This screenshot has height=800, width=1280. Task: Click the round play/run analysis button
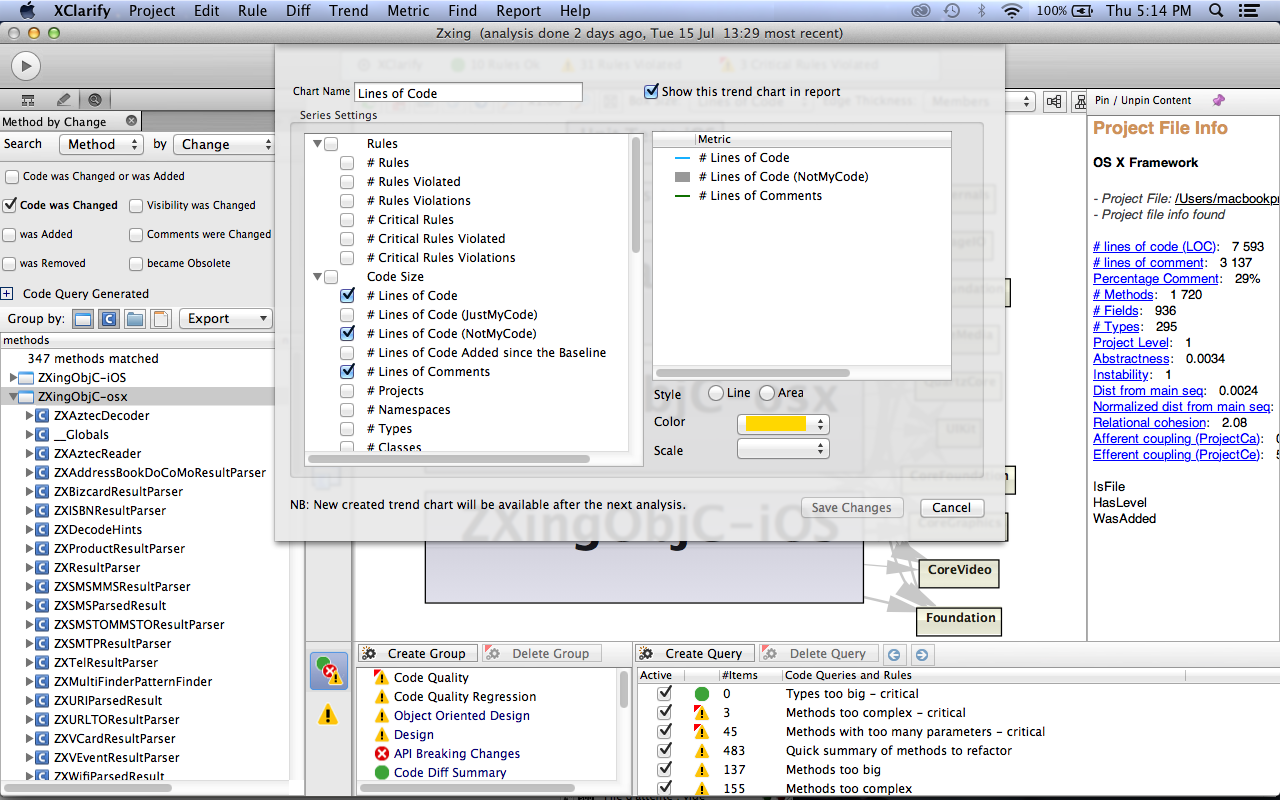pos(25,66)
